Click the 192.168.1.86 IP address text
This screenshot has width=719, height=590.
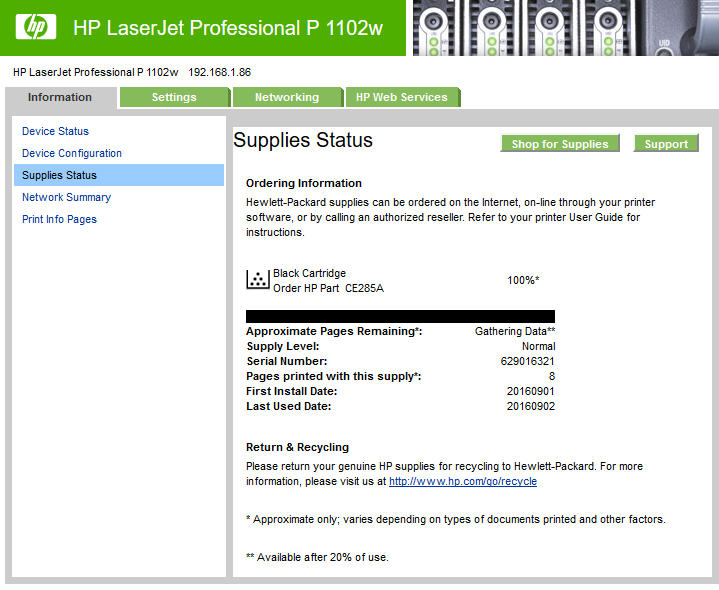[x=219, y=72]
